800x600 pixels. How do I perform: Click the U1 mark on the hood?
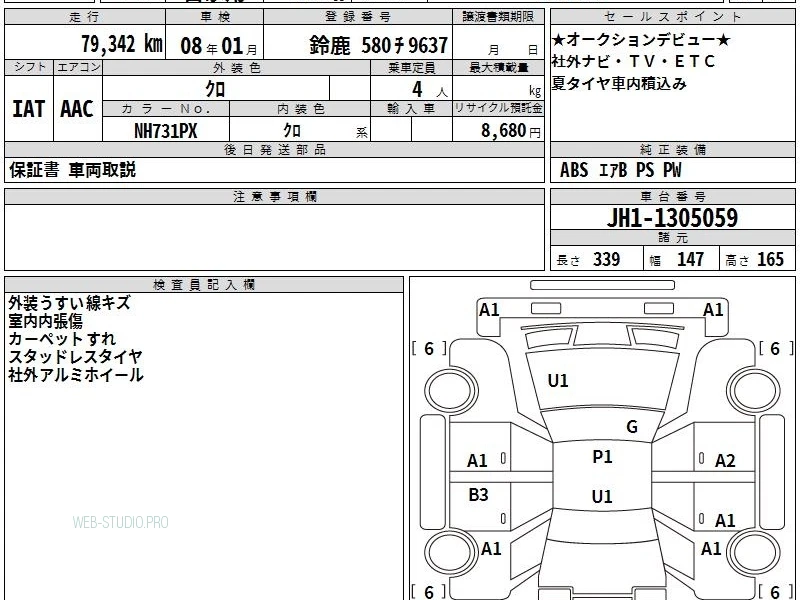coord(558,381)
